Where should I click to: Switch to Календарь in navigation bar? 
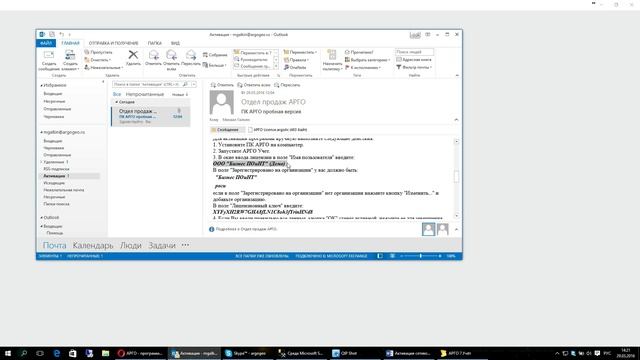click(93, 245)
